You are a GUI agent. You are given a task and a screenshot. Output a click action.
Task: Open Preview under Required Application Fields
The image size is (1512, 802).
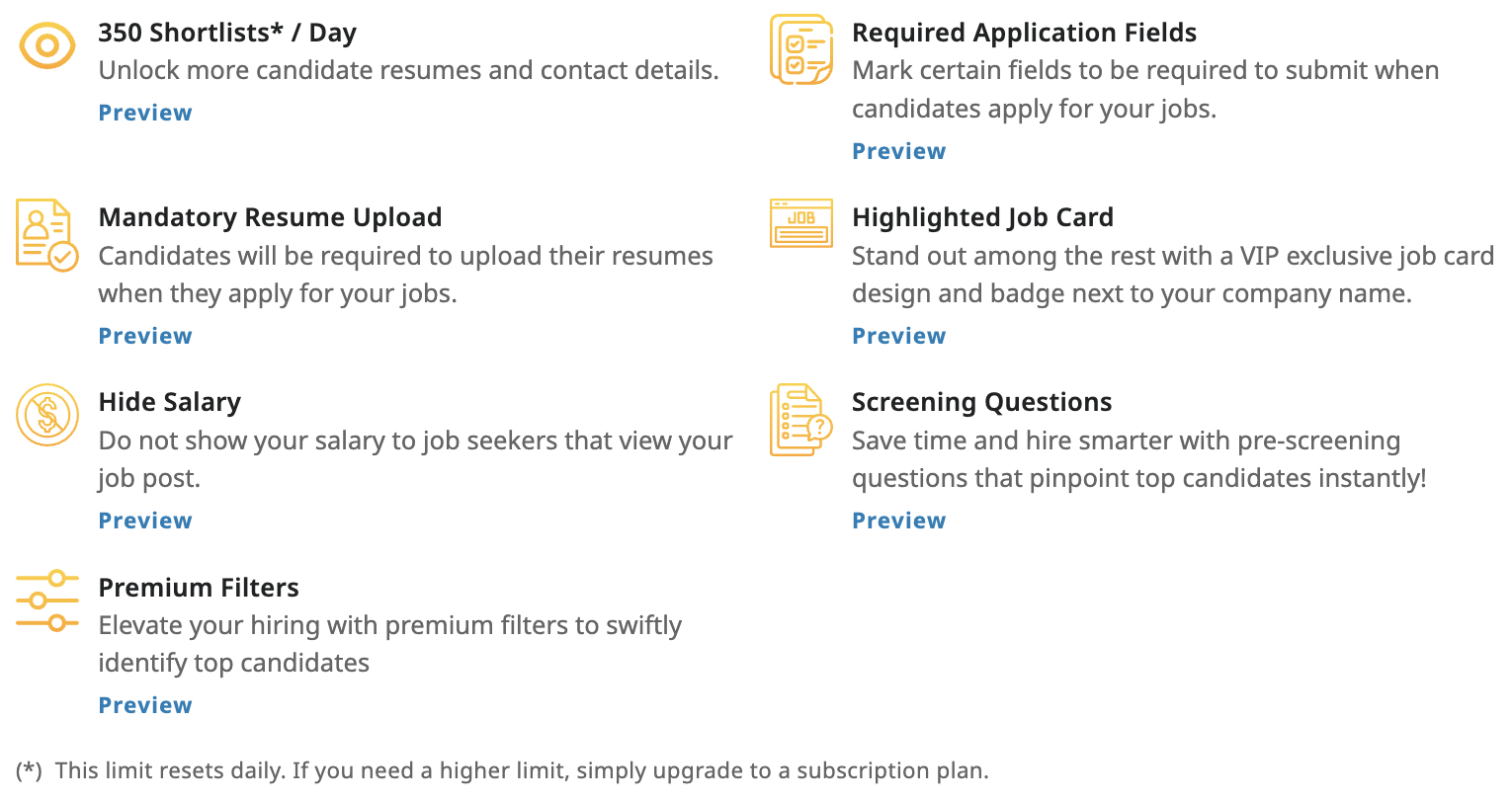(x=898, y=151)
